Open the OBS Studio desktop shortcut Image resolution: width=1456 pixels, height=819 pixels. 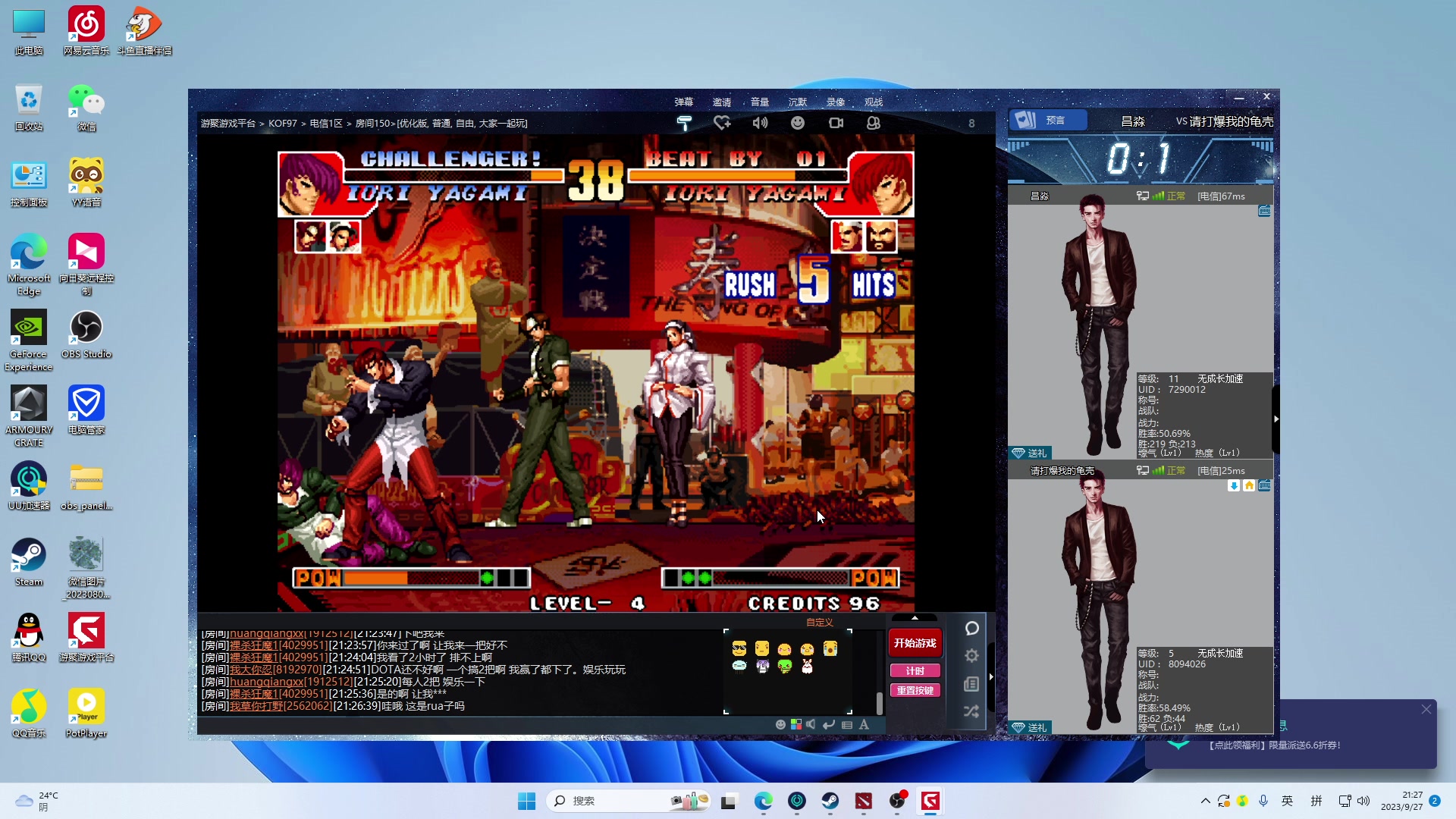(86, 334)
